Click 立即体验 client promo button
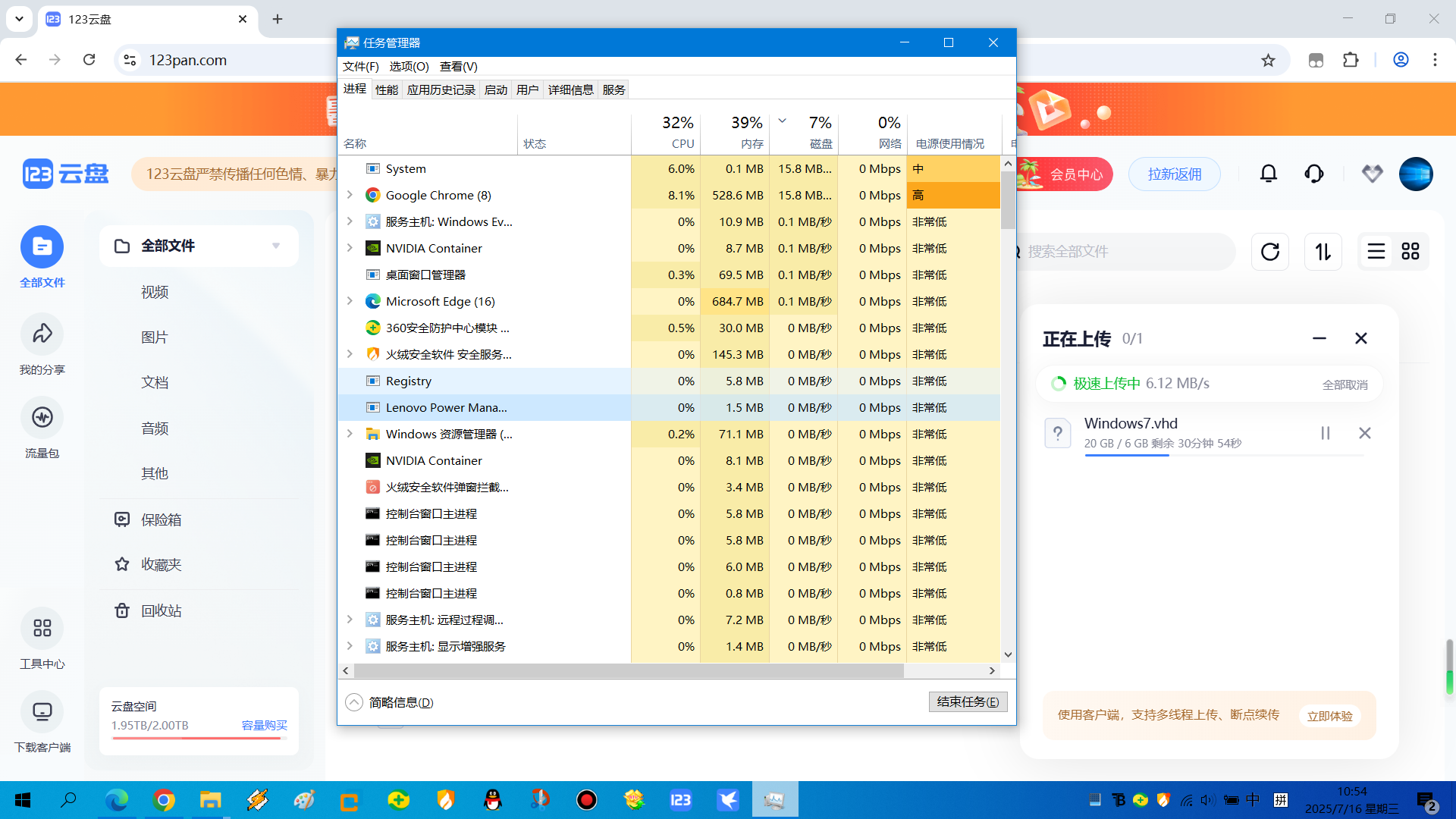Screen dimensions: 1456x819 (1329, 716)
